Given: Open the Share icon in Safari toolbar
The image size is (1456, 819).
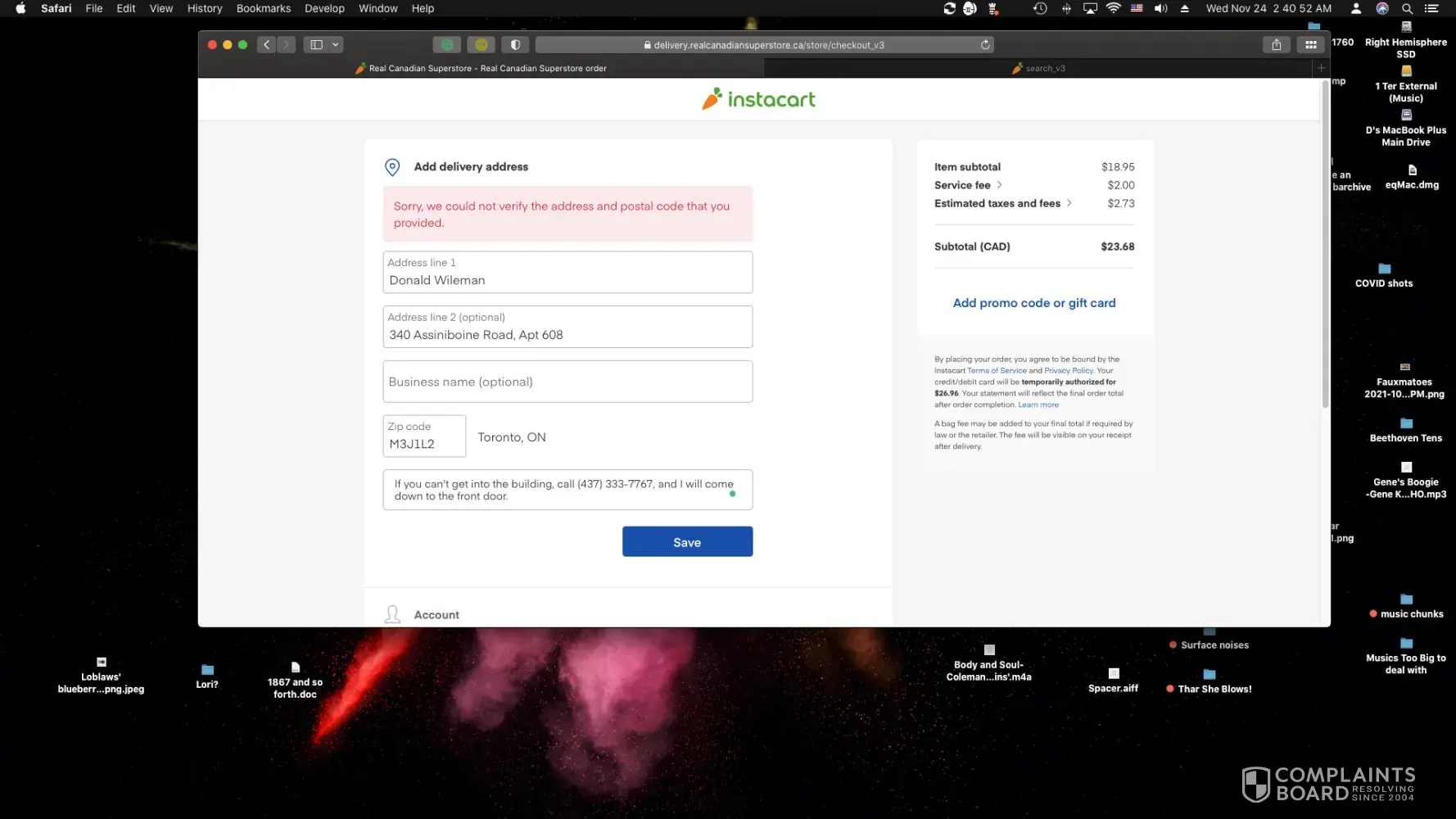Looking at the screenshot, I should click(x=1276, y=45).
